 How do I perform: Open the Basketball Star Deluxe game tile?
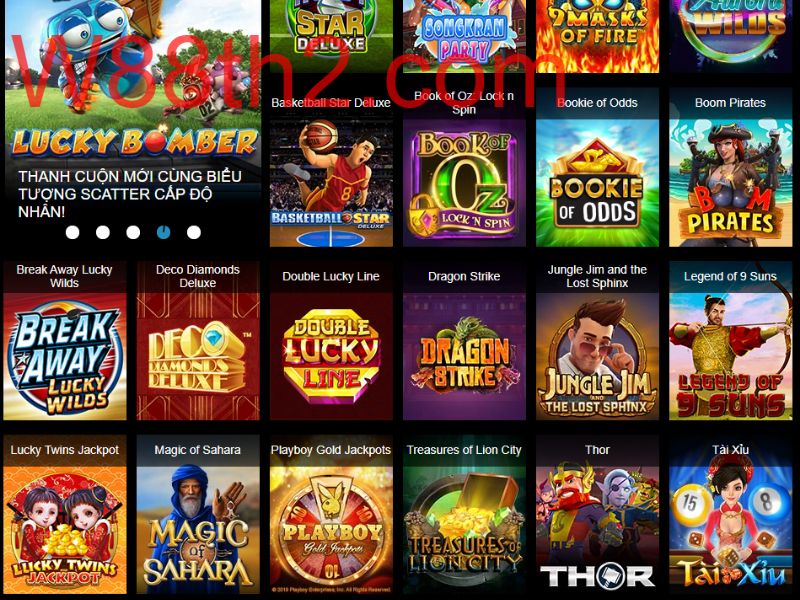pyautogui.click(x=331, y=183)
